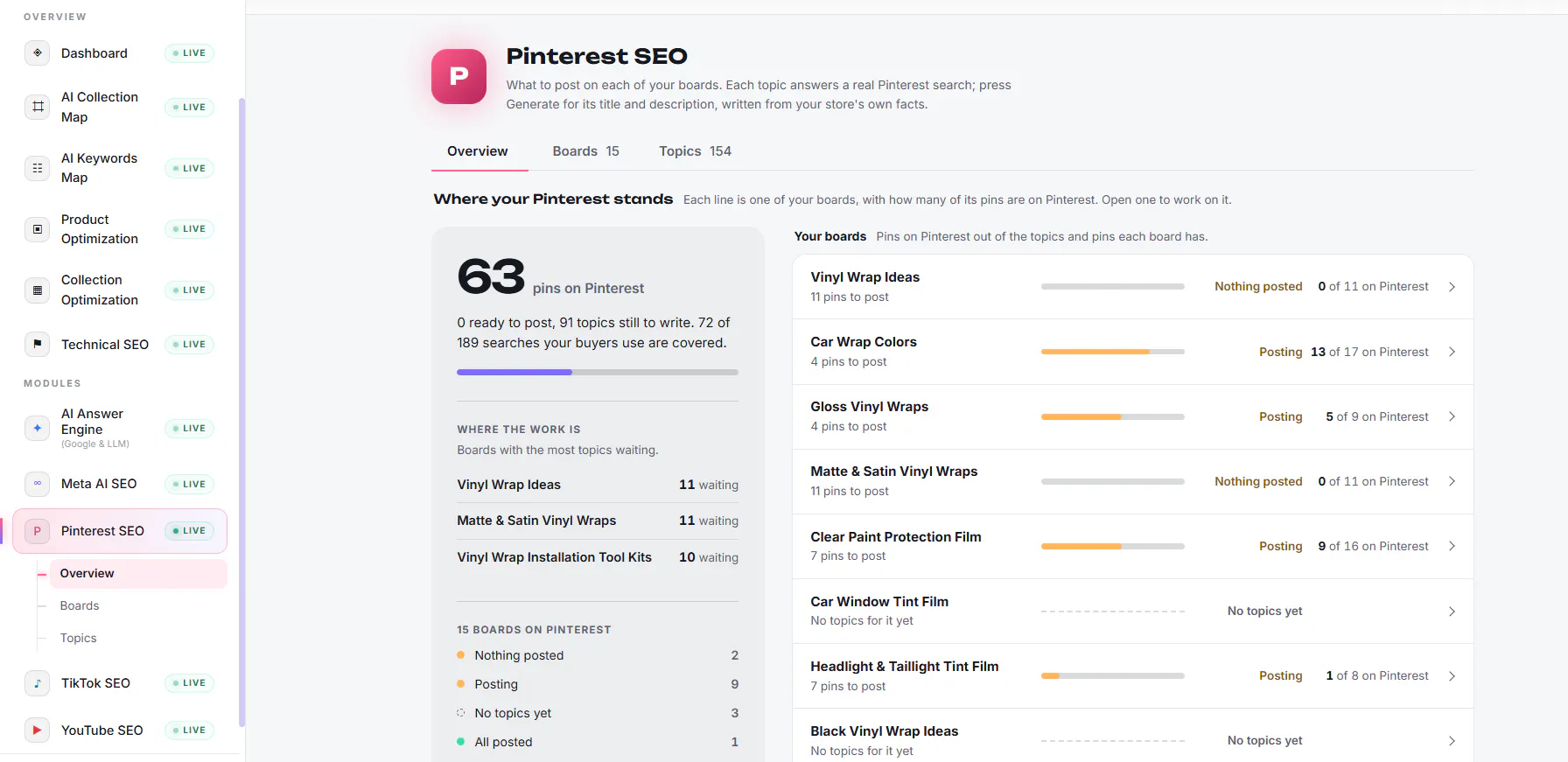Expand the Headlight & Taillight Tint Film chevron

tap(1452, 676)
